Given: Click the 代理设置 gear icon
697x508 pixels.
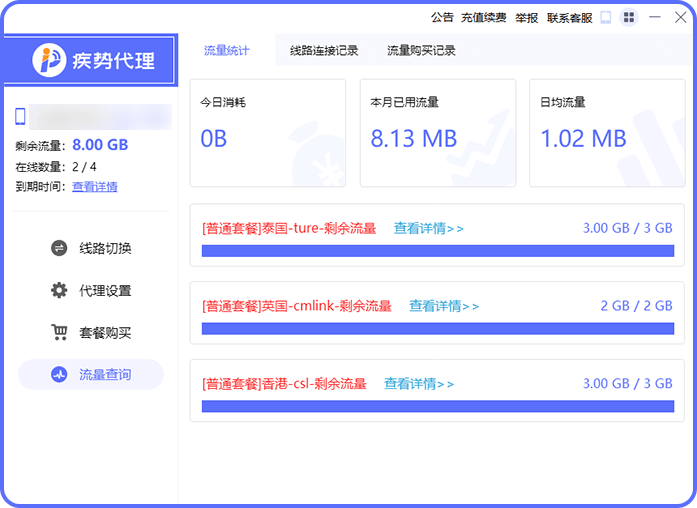Looking at the screenshot, I should [x=59, y=291].
